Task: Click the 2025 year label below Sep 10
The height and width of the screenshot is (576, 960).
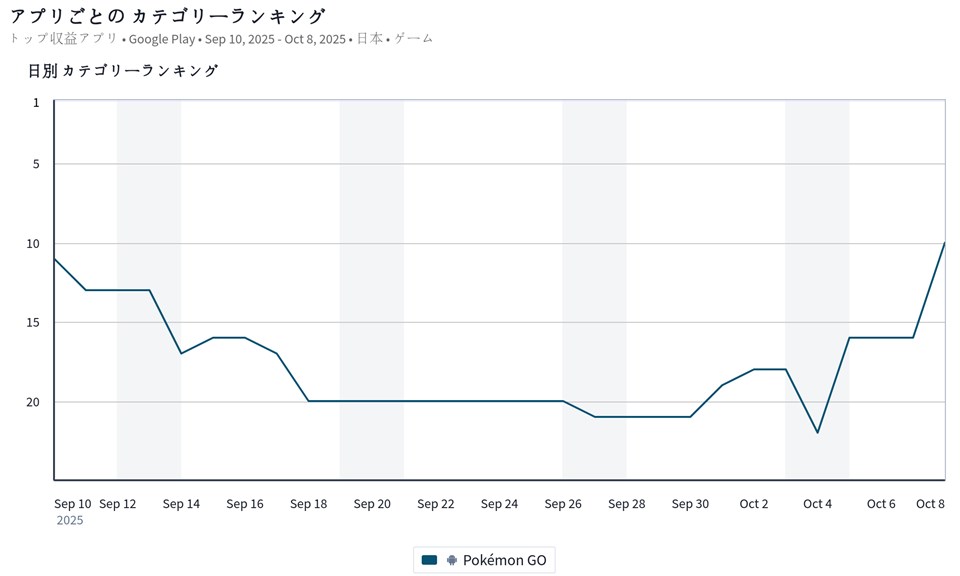Action: coord(70,521)
